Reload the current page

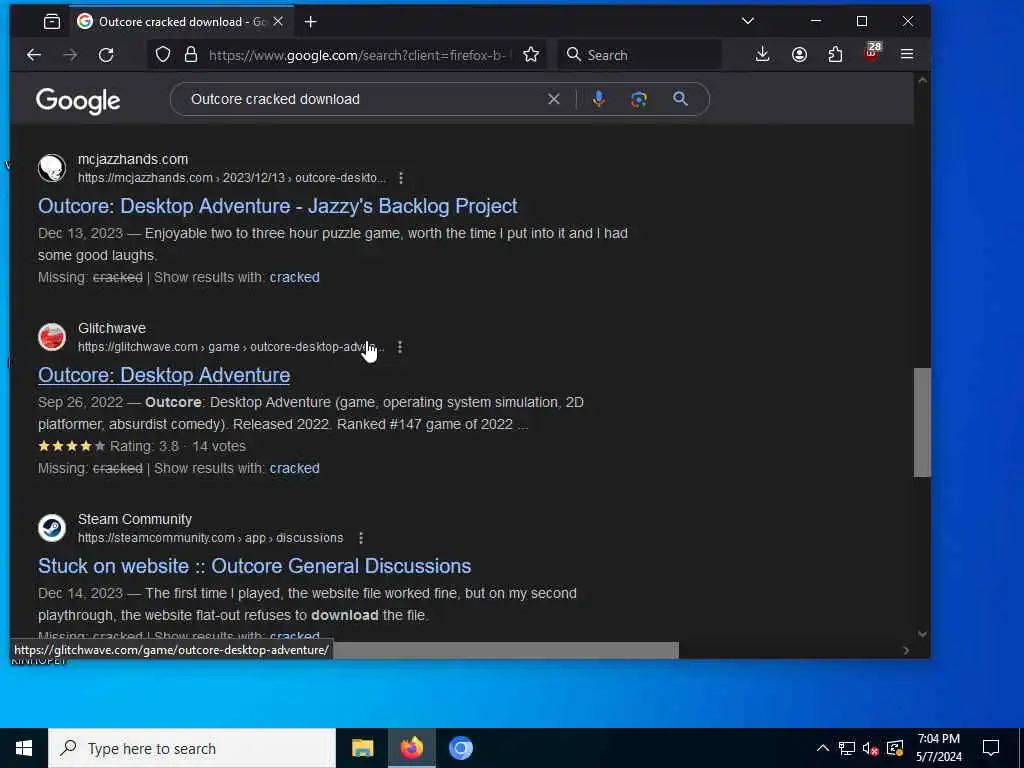[x=106, y=55]
